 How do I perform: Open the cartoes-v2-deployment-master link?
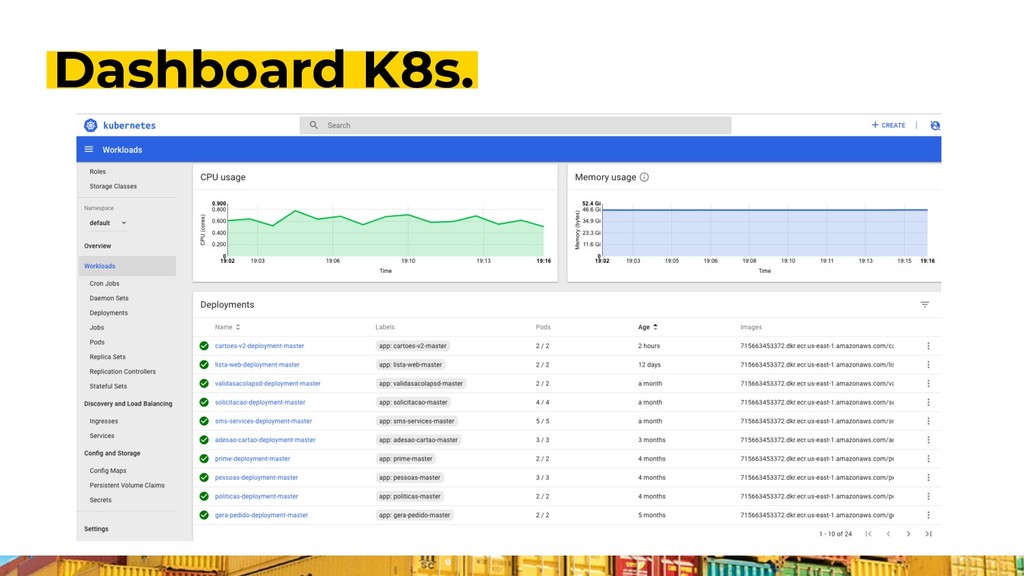pos(259,346)
